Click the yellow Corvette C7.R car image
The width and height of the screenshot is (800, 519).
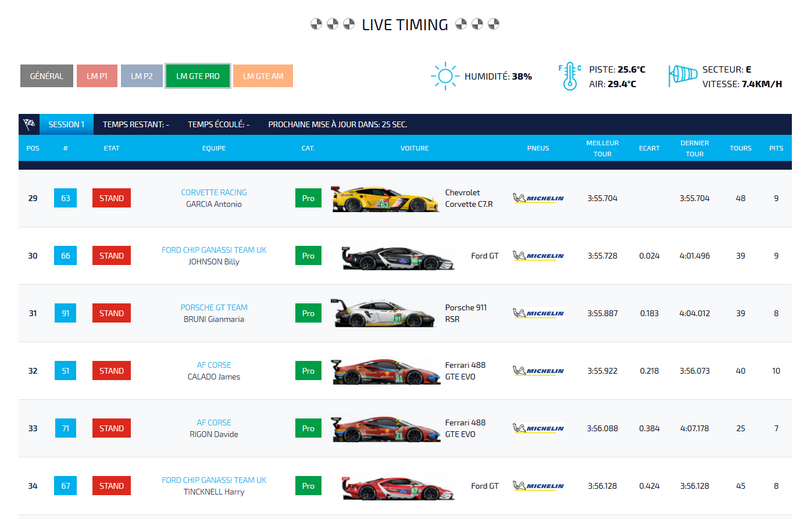pos(385,199)
